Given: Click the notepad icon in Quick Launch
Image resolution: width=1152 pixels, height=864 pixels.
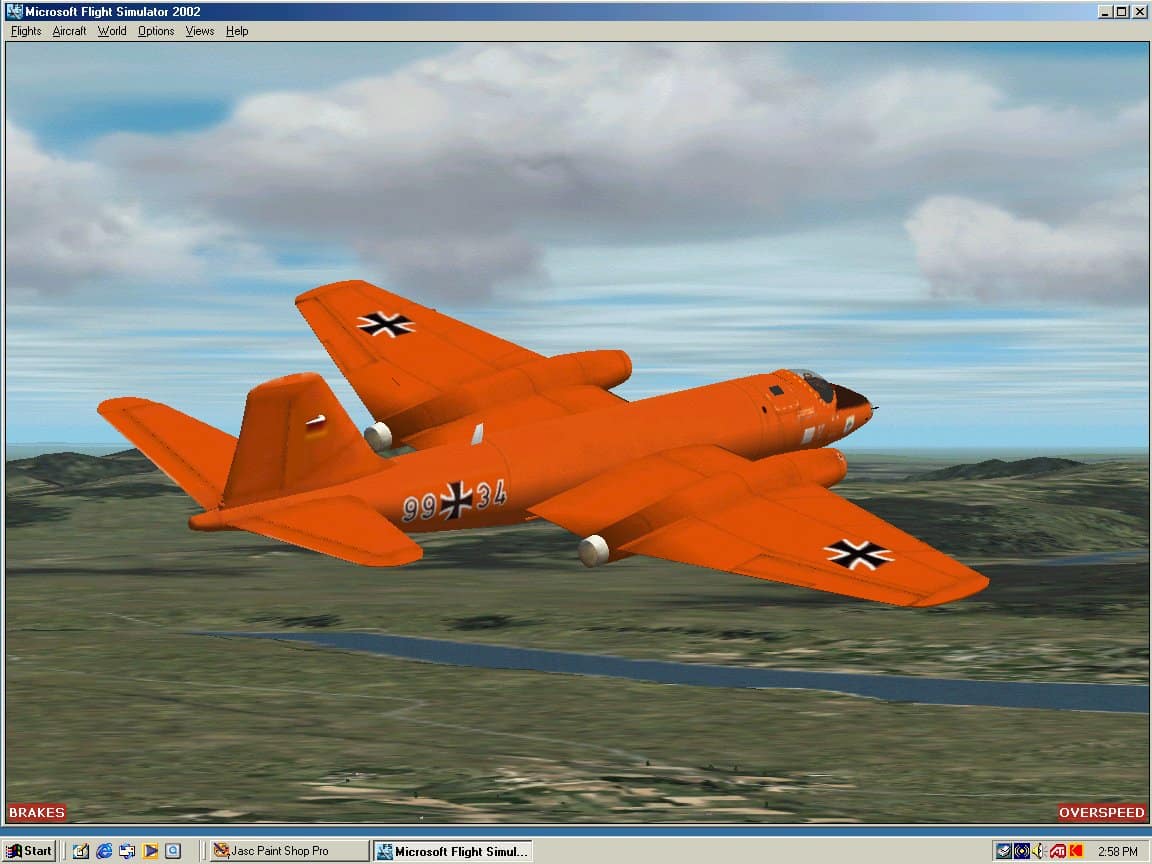Looking at the screenshot, I should tap(81, 851).
